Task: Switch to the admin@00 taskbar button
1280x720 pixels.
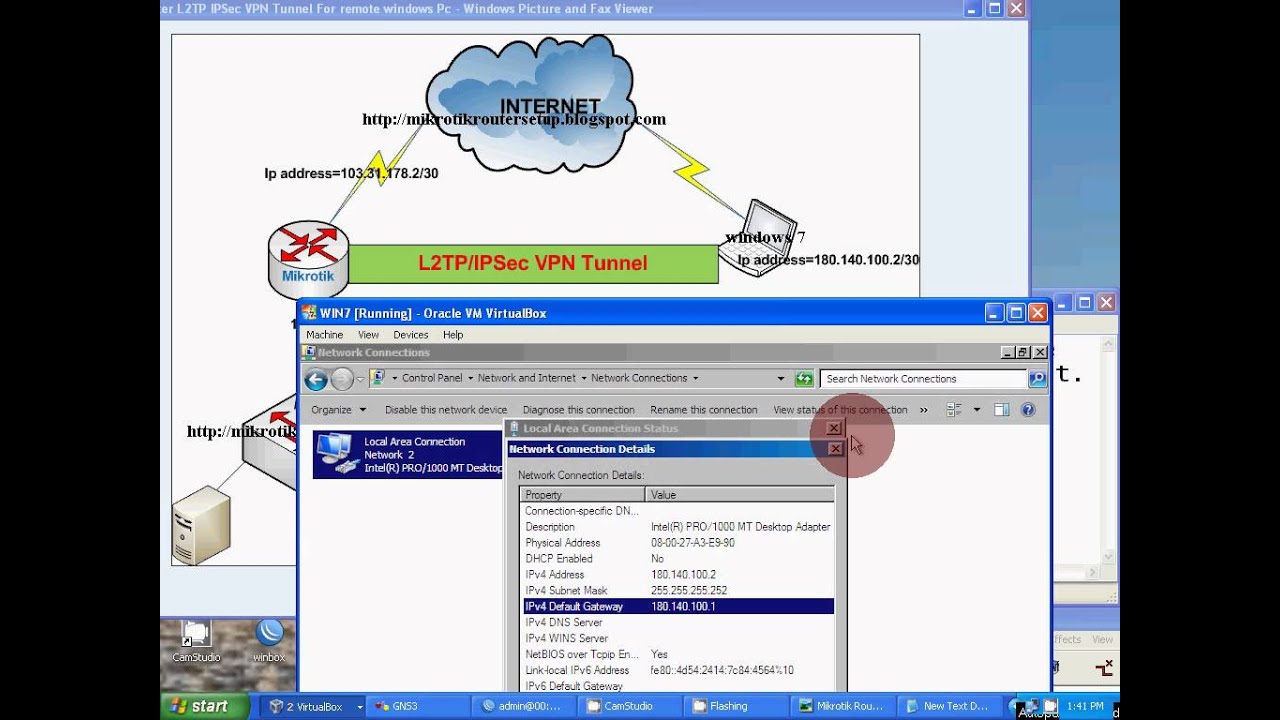Action: coord(523,706)
